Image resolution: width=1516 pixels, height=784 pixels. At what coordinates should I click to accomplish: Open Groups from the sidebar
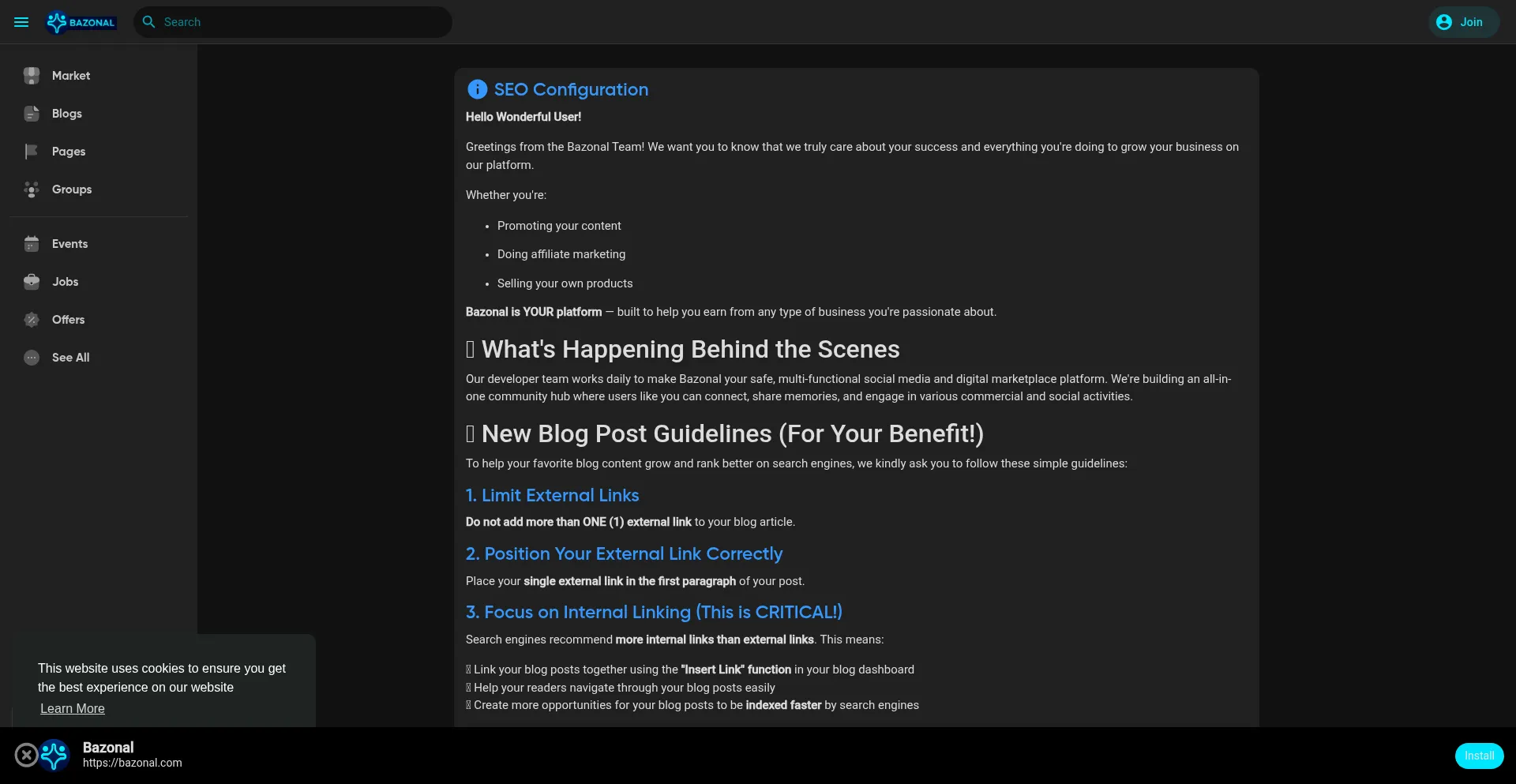pos(99,189)
